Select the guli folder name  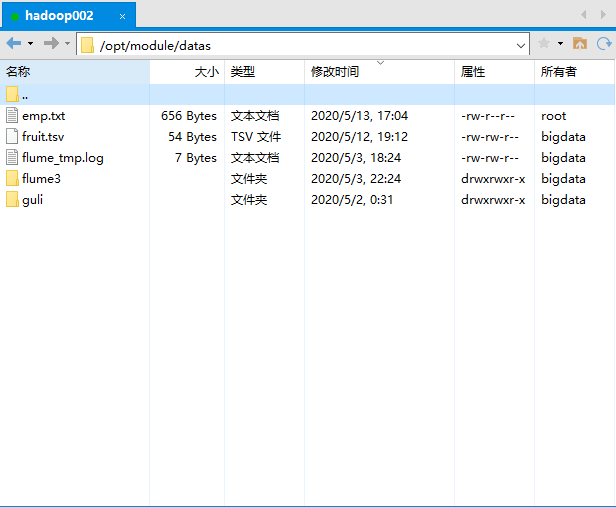(x=32, y=200)
